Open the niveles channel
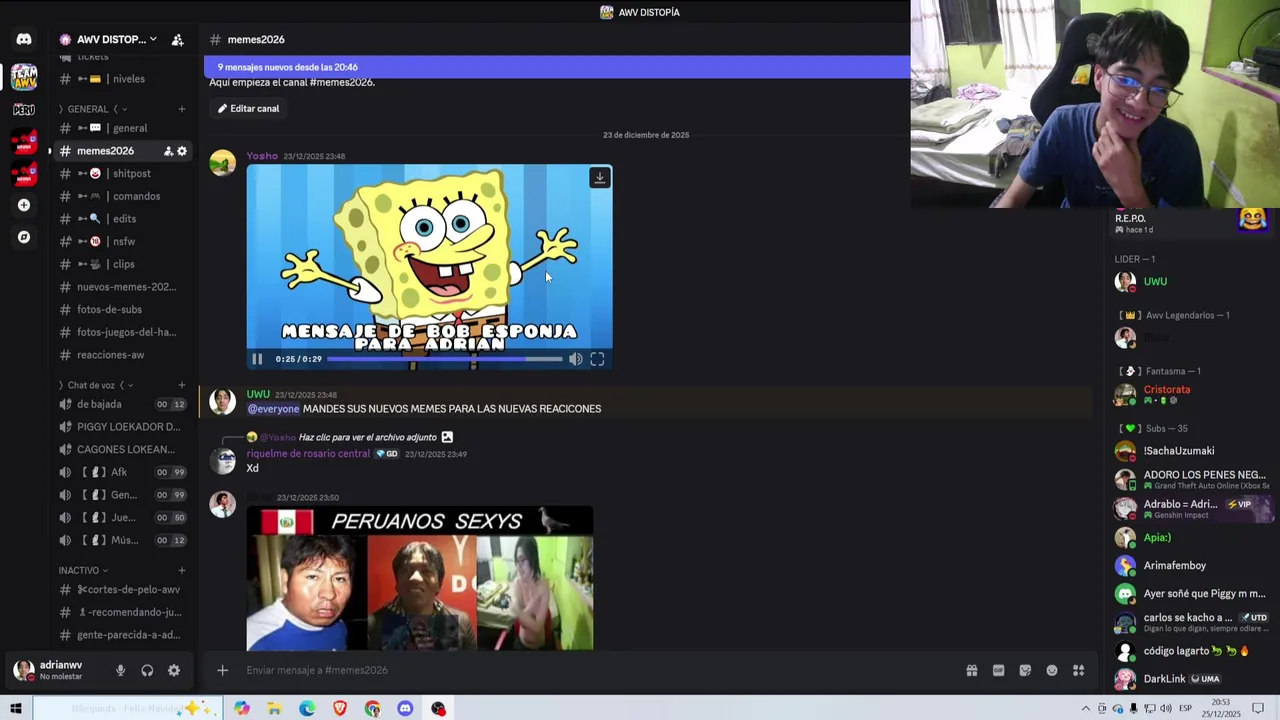Screen dimensions: 1280x720 122,79
